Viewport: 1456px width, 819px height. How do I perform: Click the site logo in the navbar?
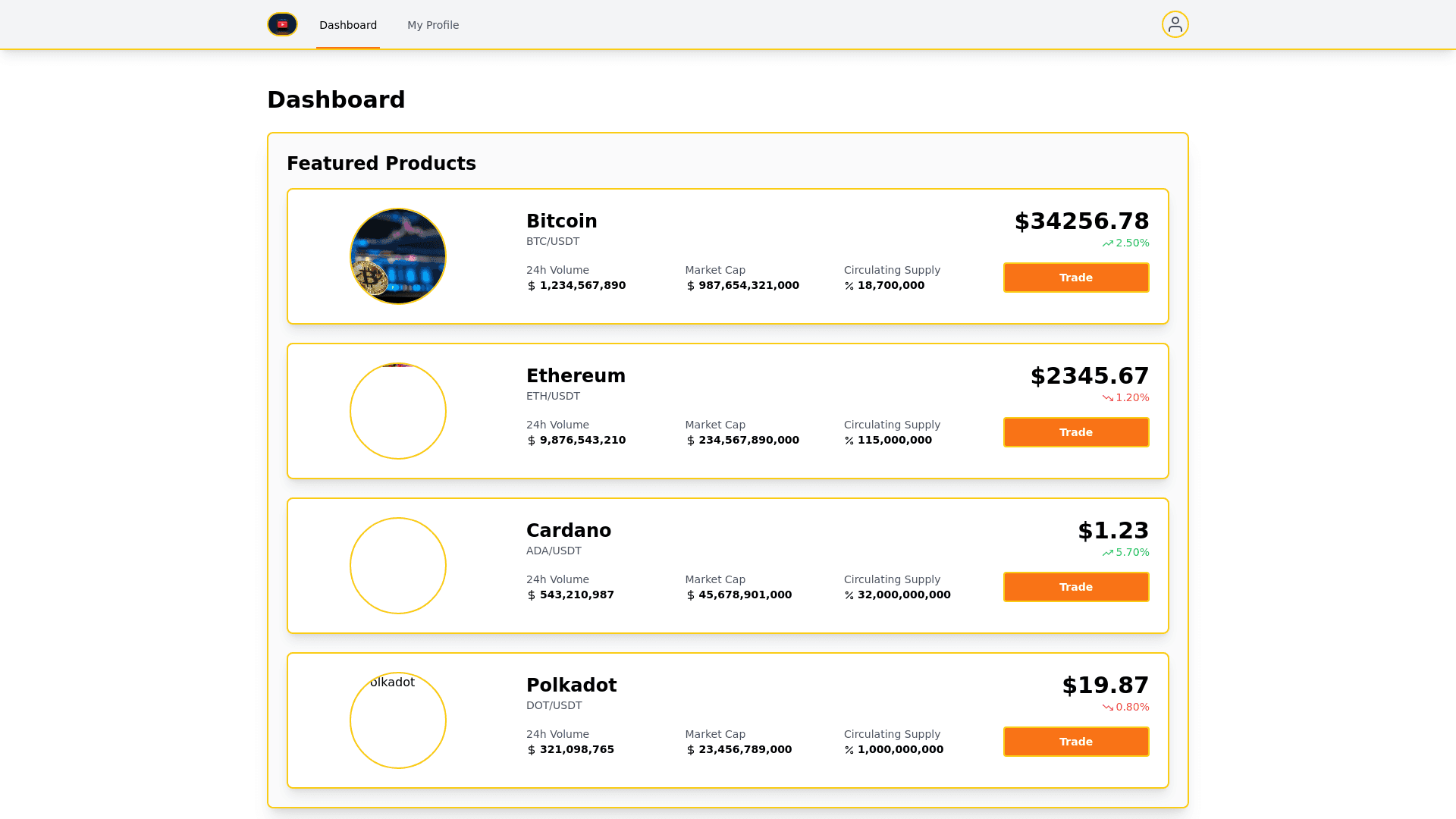pos(282,24)
